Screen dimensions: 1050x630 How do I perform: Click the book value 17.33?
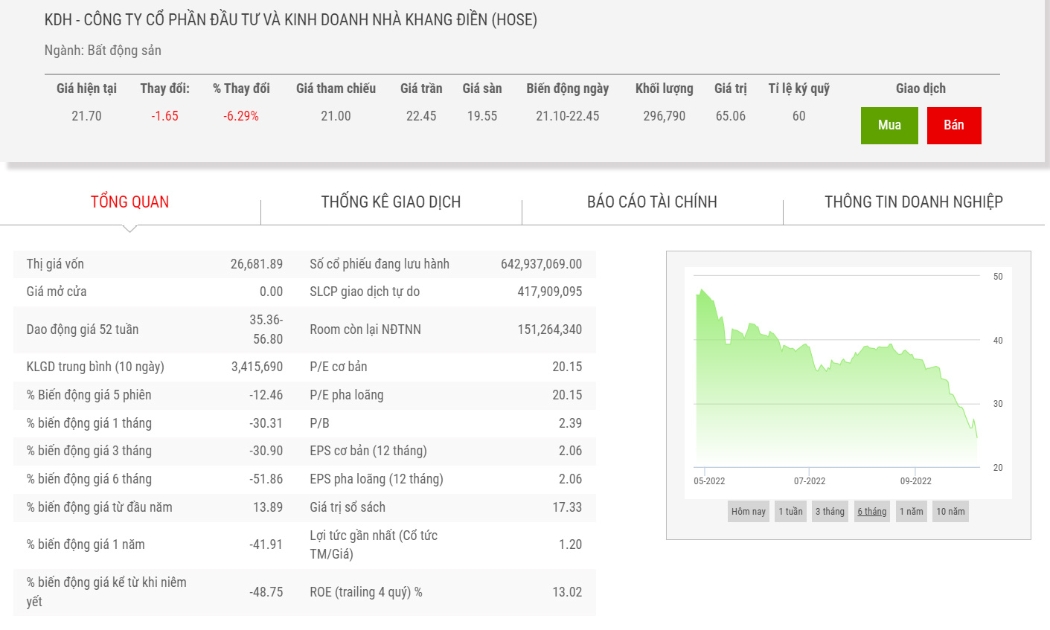[x=567, y=507]
